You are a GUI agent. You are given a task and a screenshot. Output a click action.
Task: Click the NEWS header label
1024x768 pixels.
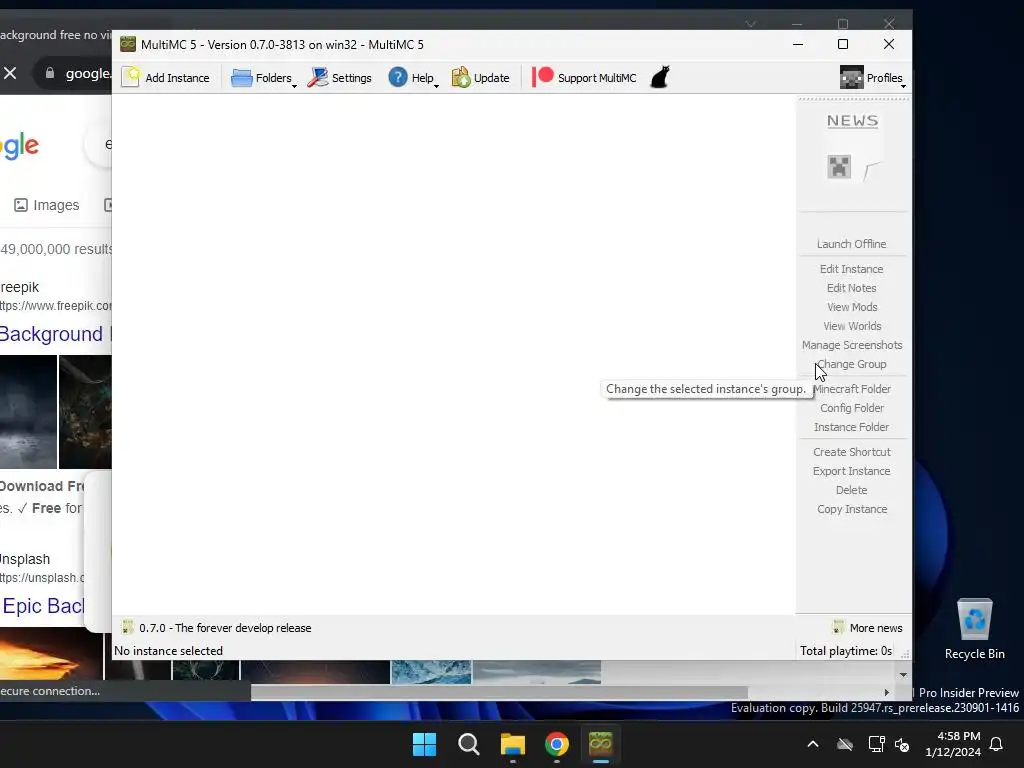pyautogui.click(x=852, y=121)
